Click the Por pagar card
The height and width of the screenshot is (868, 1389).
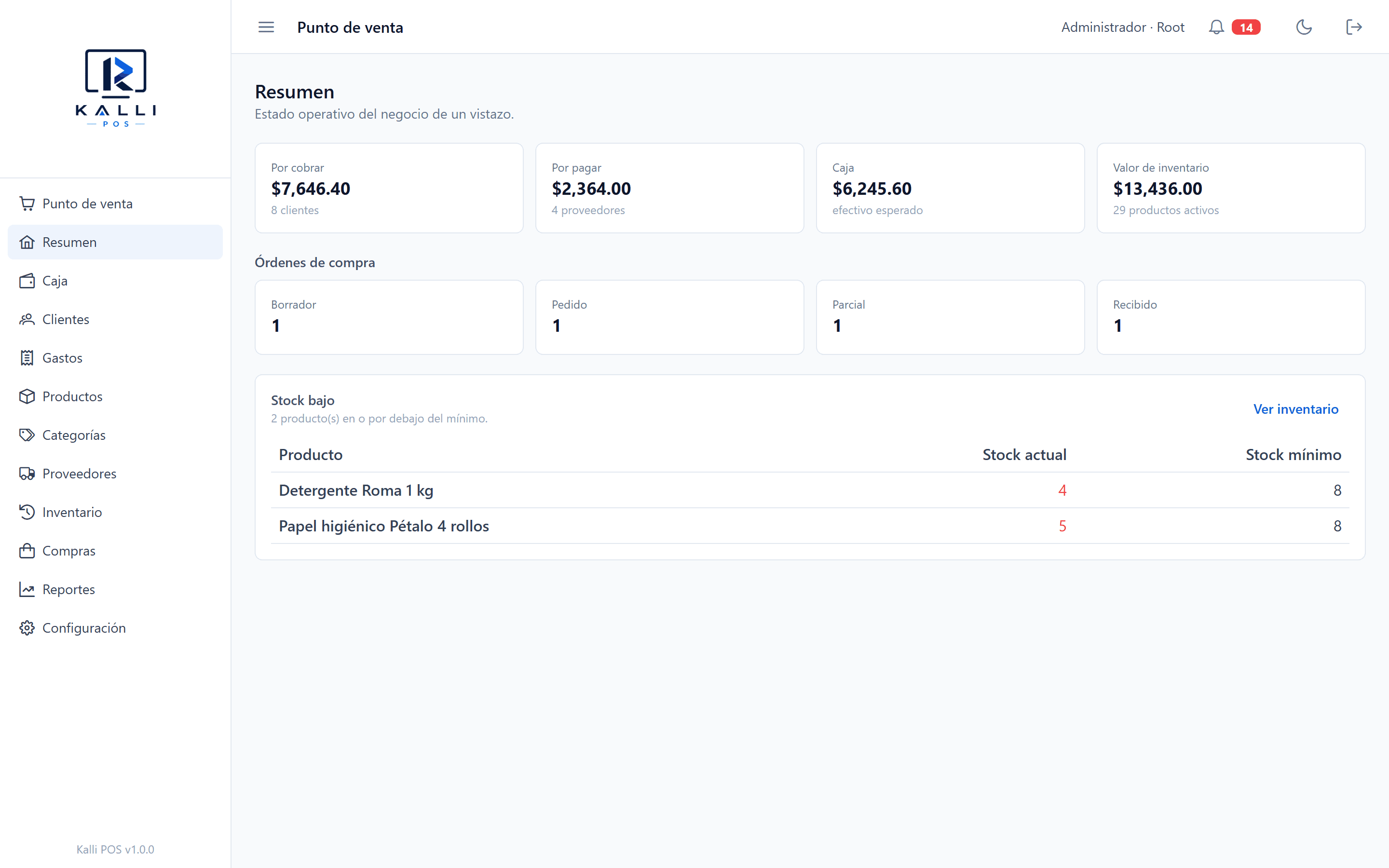tap(669, 188)
